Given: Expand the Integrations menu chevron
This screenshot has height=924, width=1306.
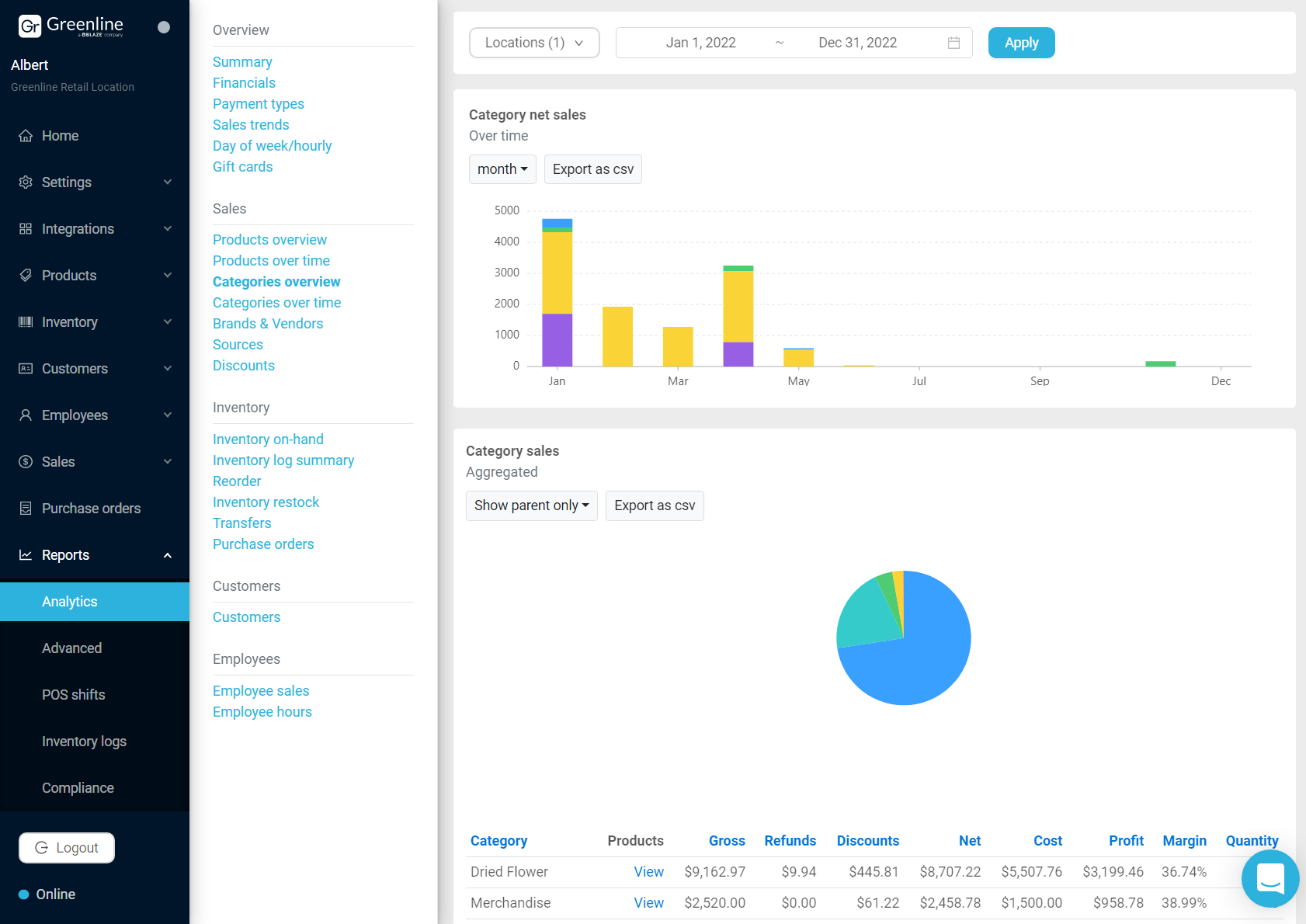Looking at the screenshot, I should 168,229.
